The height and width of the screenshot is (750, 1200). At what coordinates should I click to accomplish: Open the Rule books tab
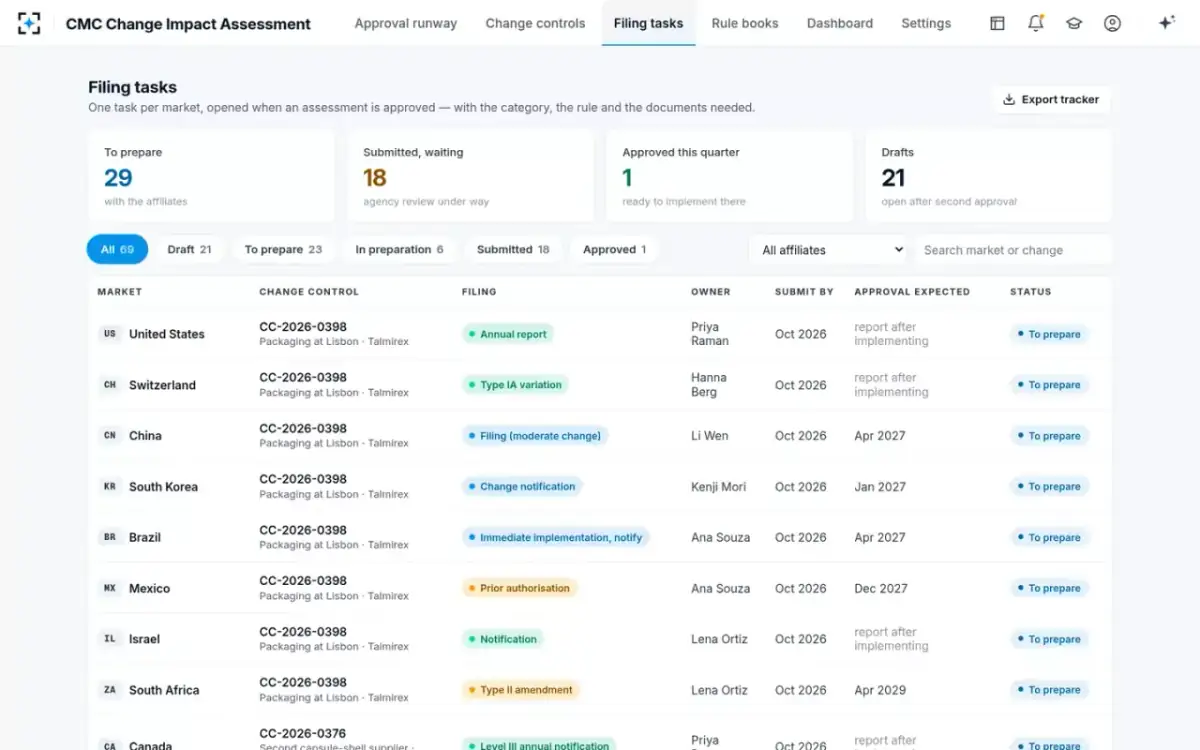745,23
